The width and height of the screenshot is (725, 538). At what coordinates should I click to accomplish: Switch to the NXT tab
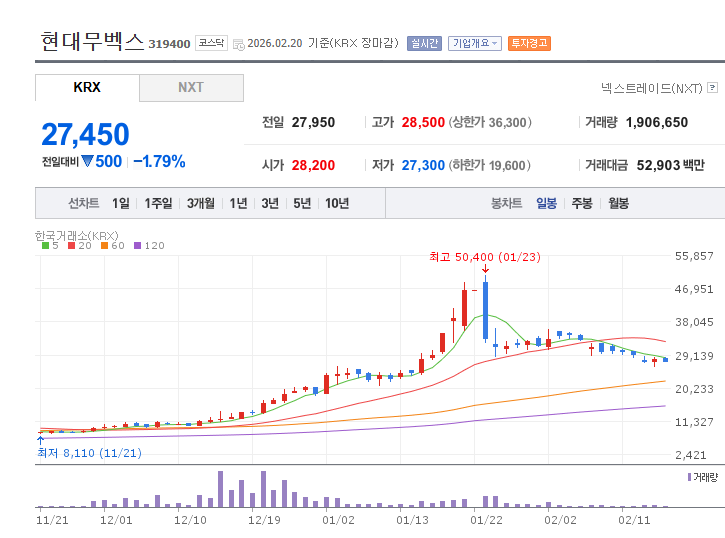(x=191, y=87)
